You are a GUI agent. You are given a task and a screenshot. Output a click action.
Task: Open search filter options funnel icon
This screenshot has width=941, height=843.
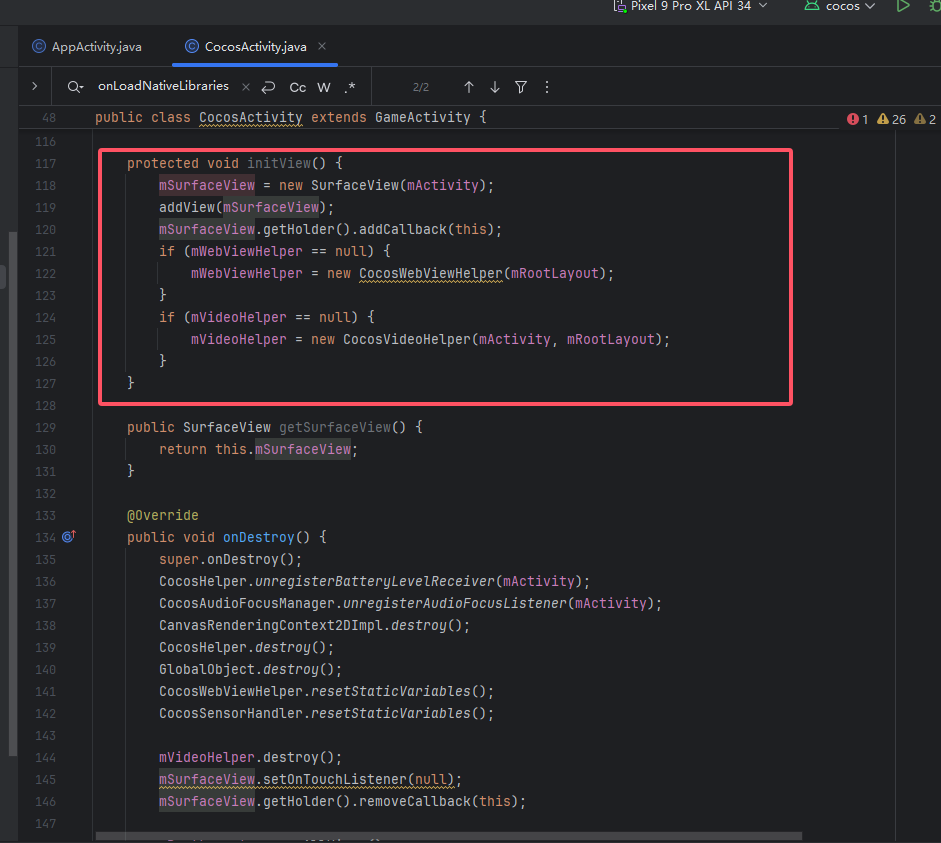[521, 87]
